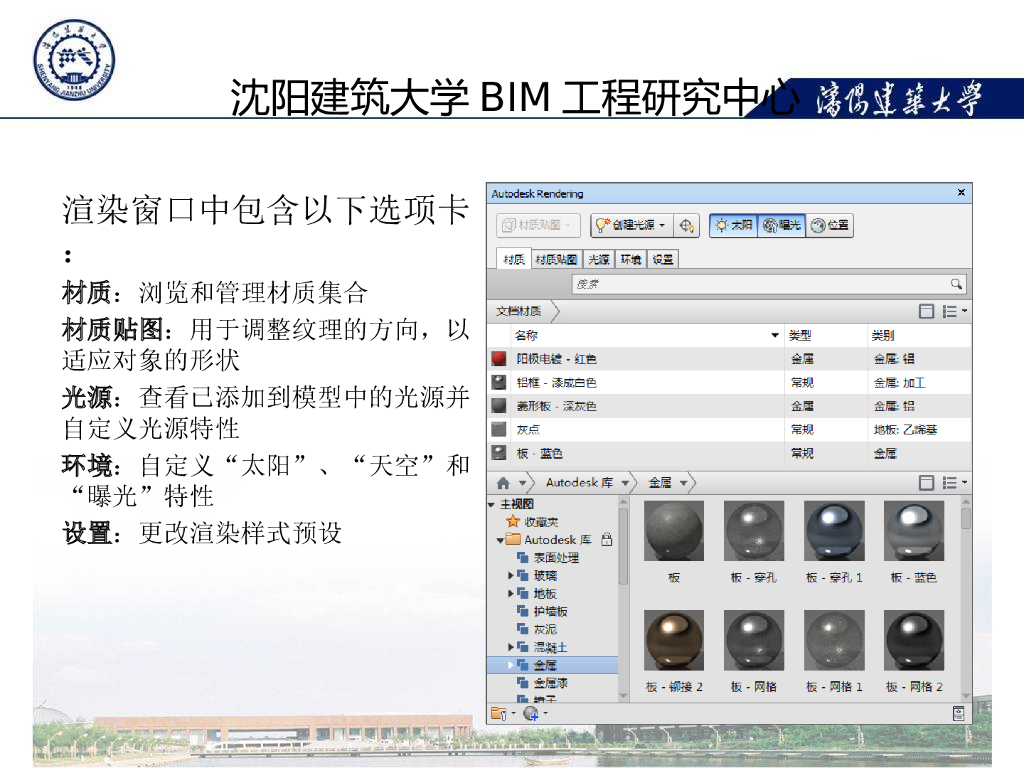Image resolution: width=1024 pixels, height=768 pixels.
Task: Select the 板 material thumbnail
Action: (x=673, y=531)
